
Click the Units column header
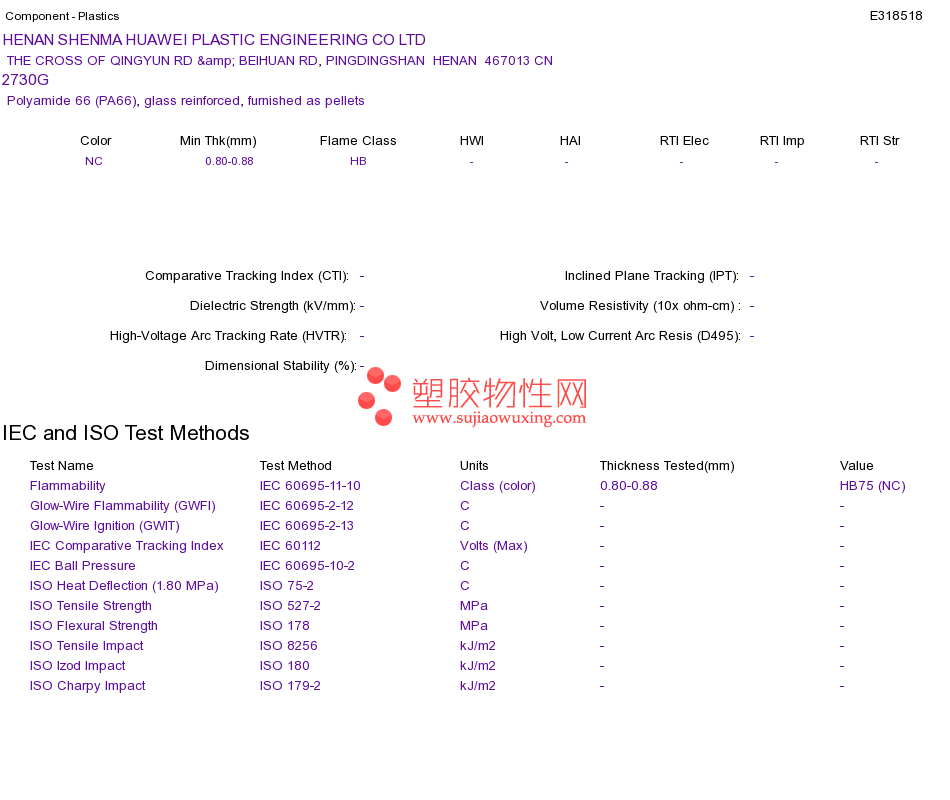[474, 465]
